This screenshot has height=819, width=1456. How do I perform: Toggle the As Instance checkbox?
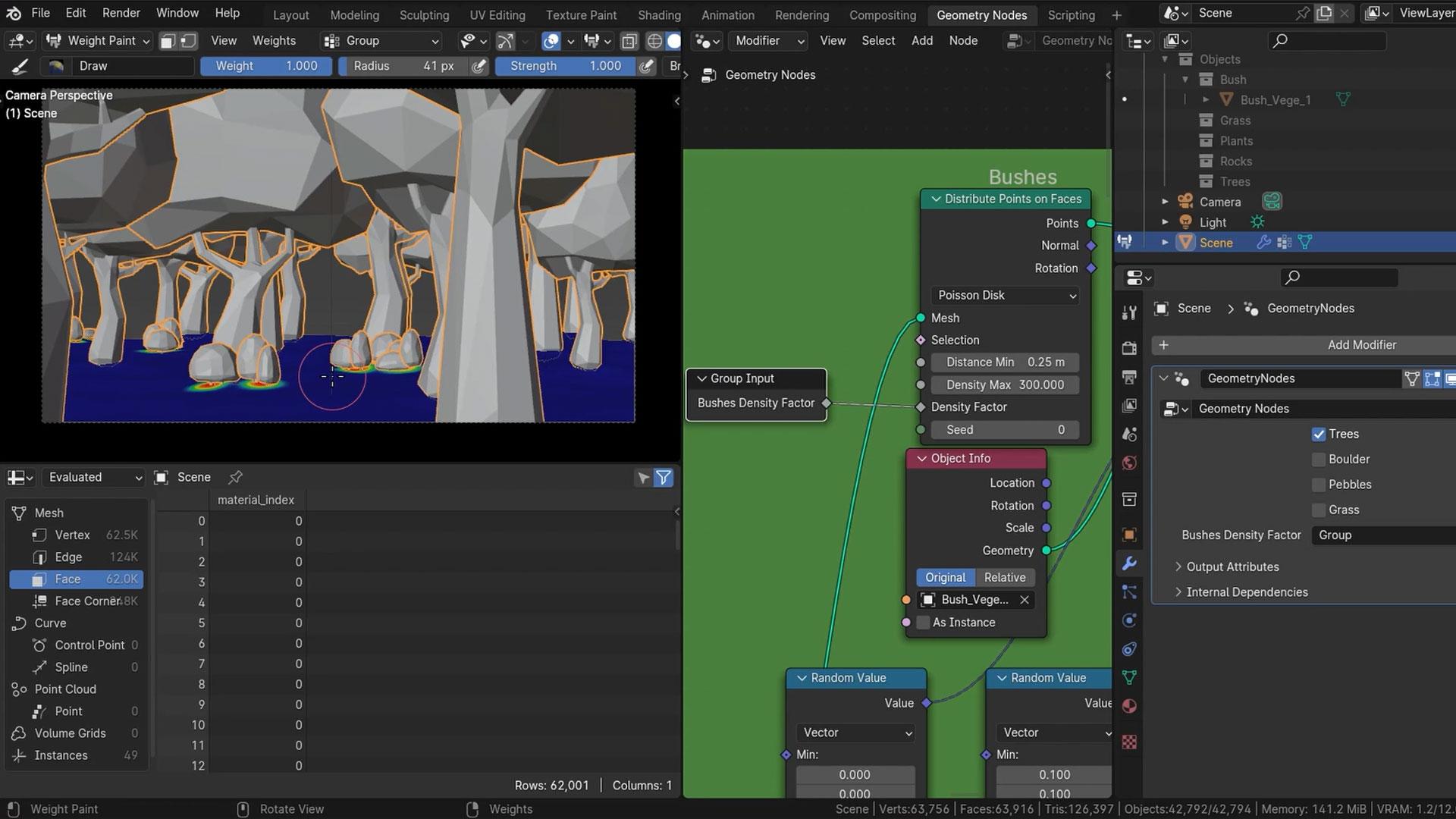click(x=923, y=623)
